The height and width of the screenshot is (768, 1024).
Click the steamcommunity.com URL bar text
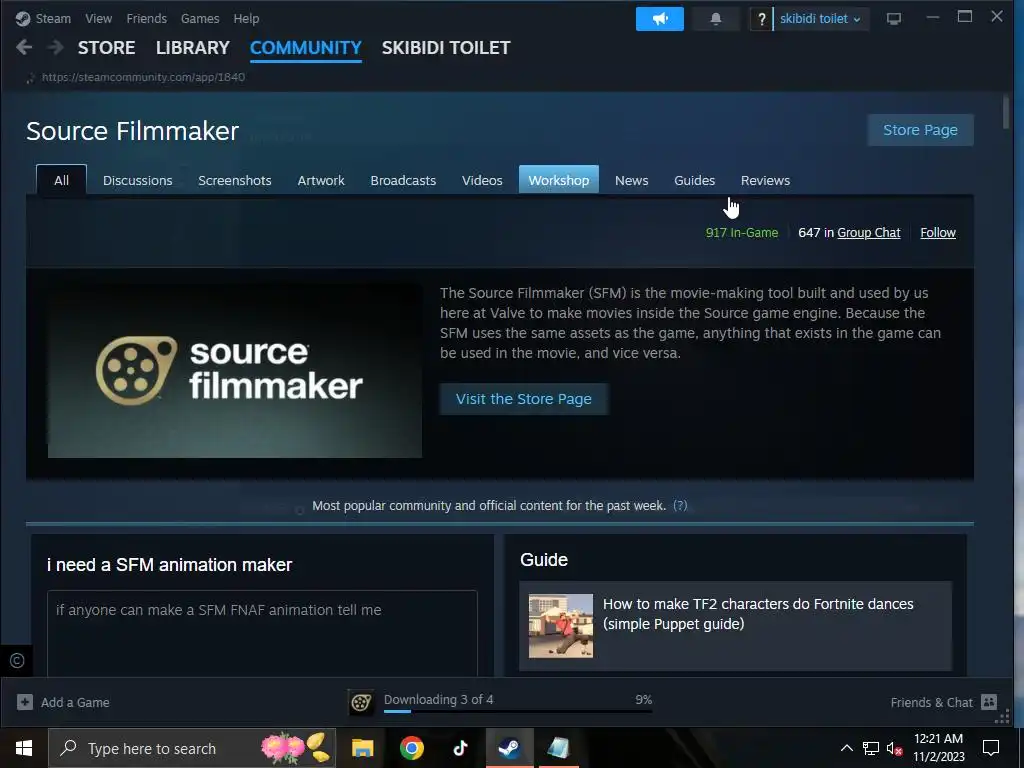coord(143,77)
